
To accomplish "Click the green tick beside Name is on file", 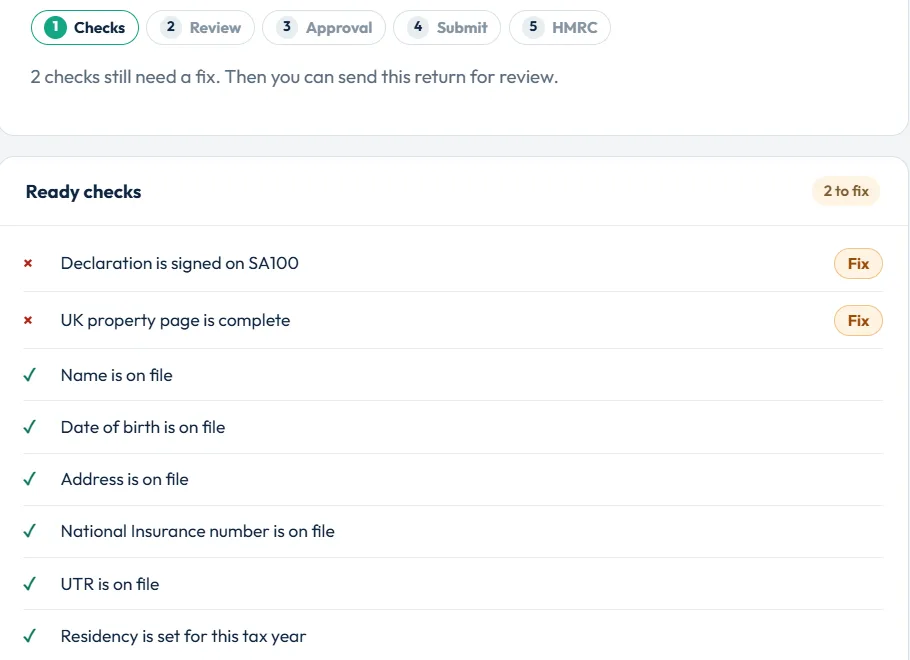I will tap(30, 375).
